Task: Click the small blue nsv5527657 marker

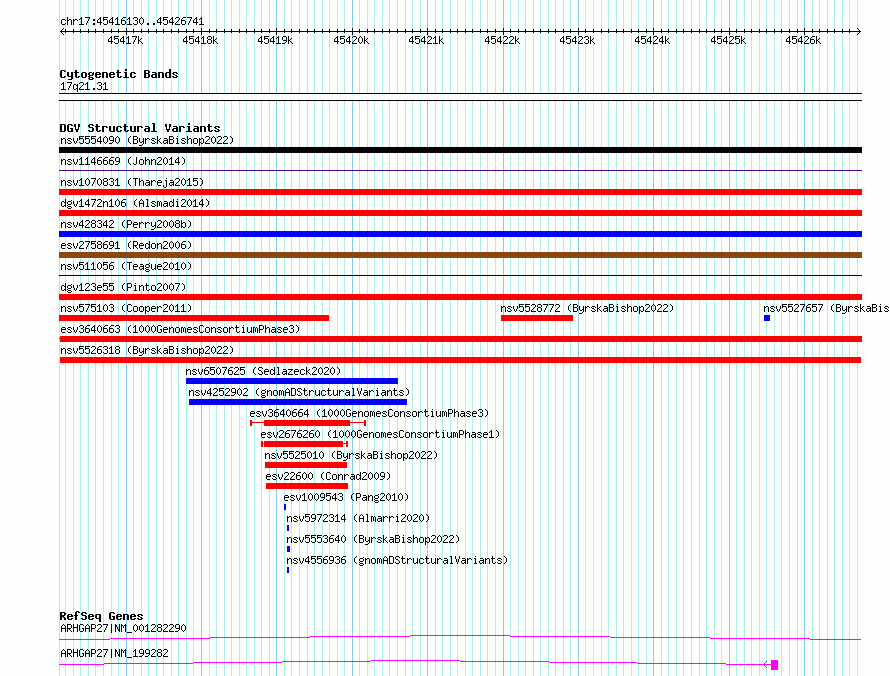Action: point(767,318)
